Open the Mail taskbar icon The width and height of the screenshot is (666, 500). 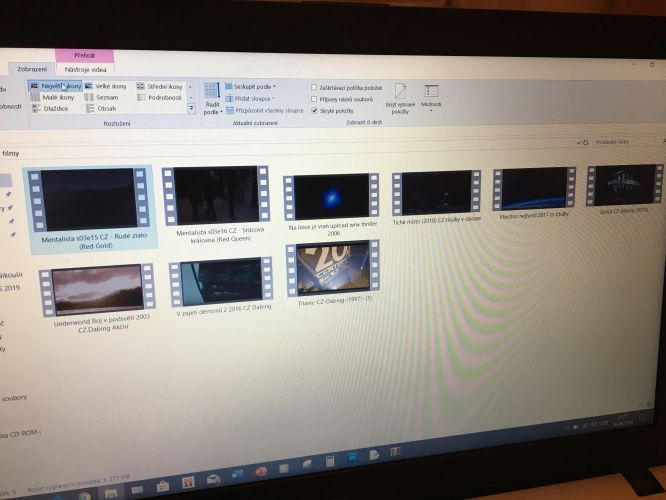pos(213,479)
